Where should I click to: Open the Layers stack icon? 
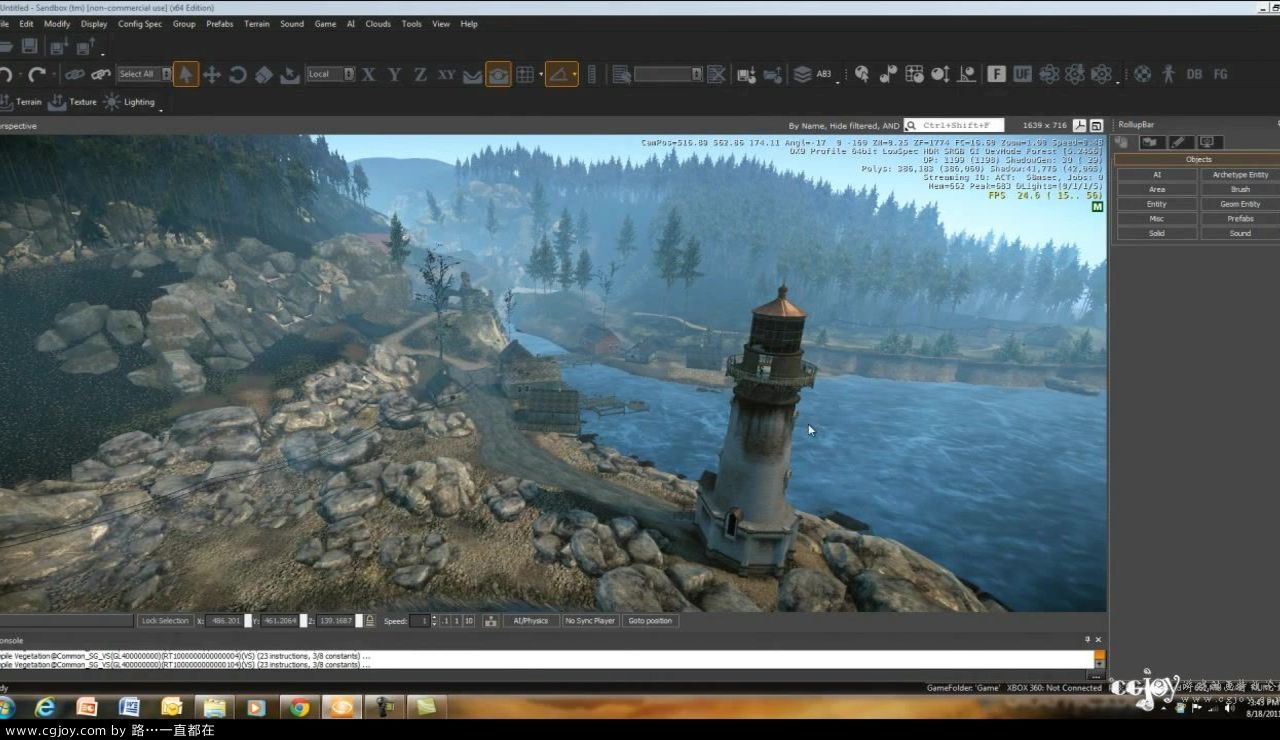[802, 74]
